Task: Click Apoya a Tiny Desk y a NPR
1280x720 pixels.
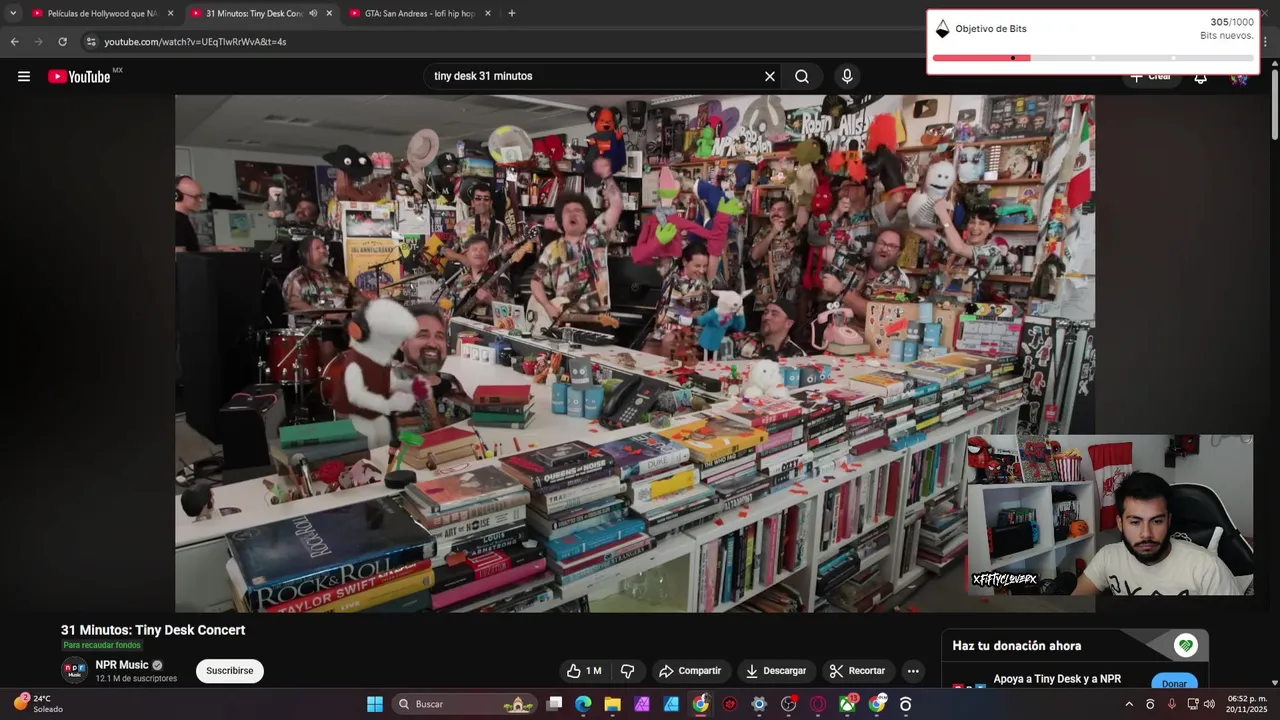Action: [1057, 679]
